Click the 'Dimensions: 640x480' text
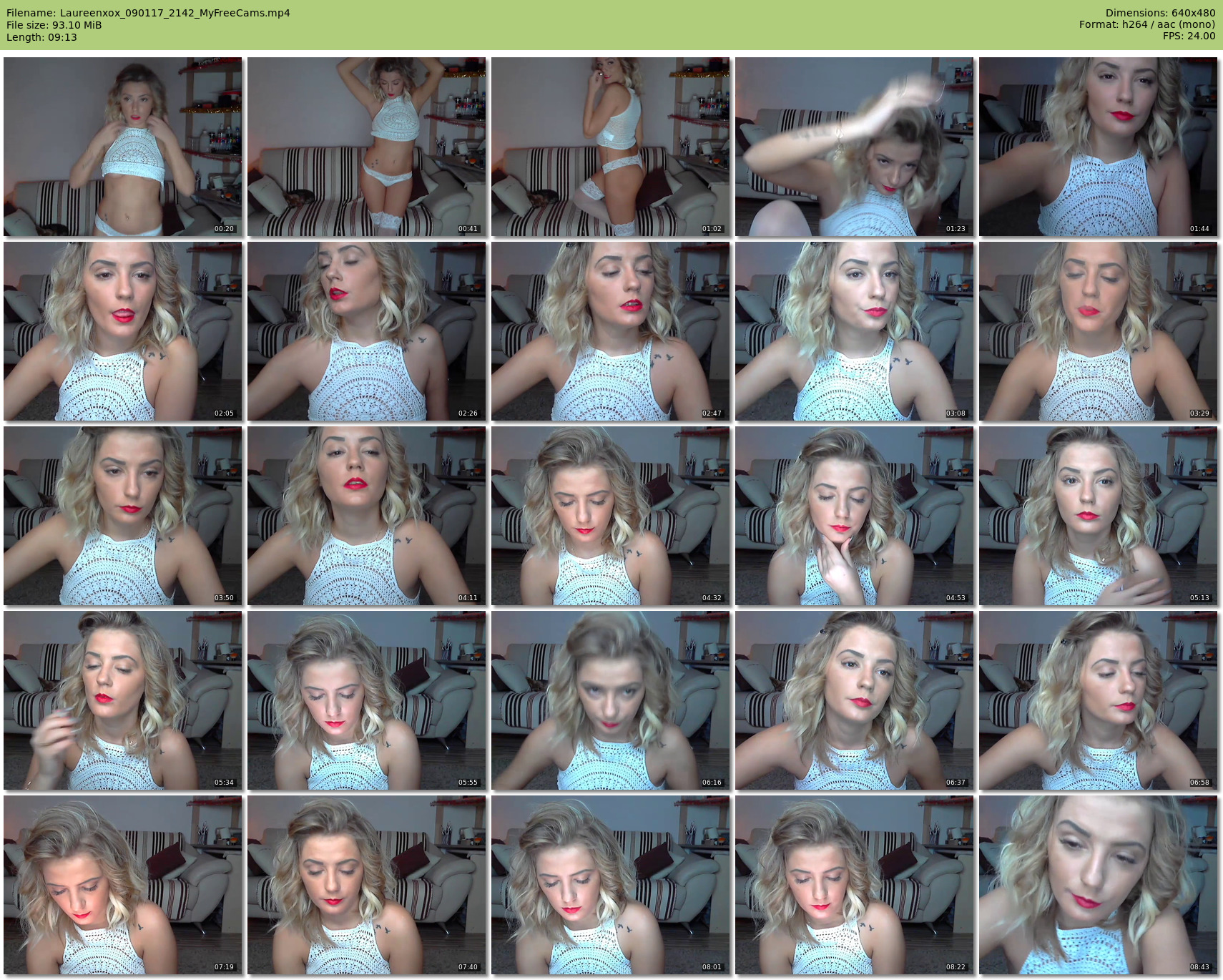 [1160, 13]
